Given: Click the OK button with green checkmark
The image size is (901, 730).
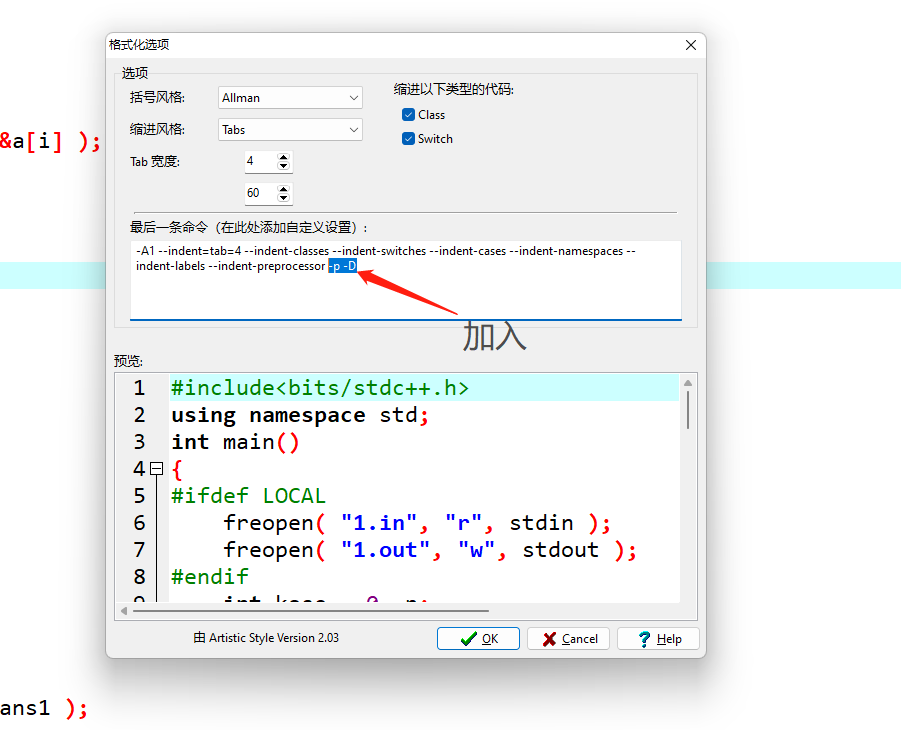Looking at the screenshot, I should 478,639.
